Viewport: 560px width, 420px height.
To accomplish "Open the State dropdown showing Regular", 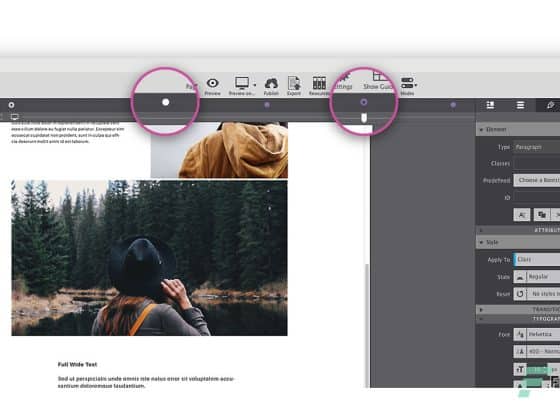I will pos(543,277).
